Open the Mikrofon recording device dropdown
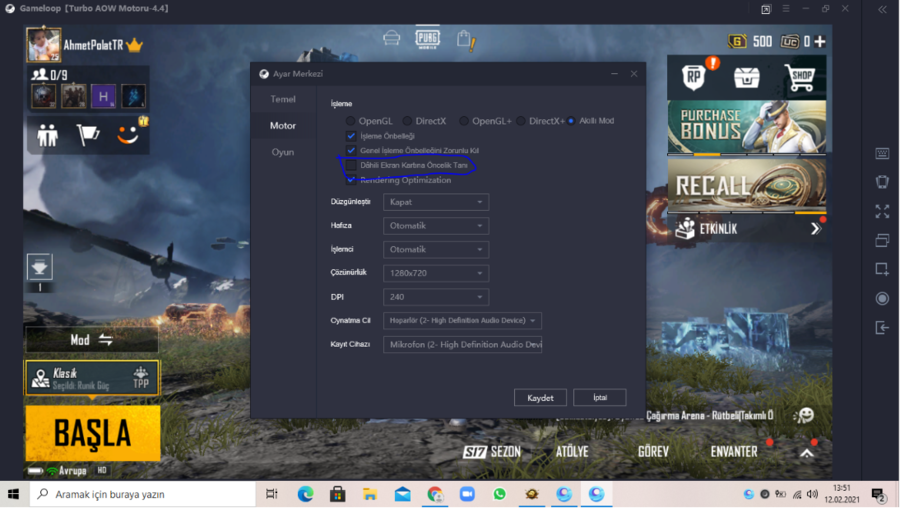This screenshot has height=508, width=900. (462, 344)
